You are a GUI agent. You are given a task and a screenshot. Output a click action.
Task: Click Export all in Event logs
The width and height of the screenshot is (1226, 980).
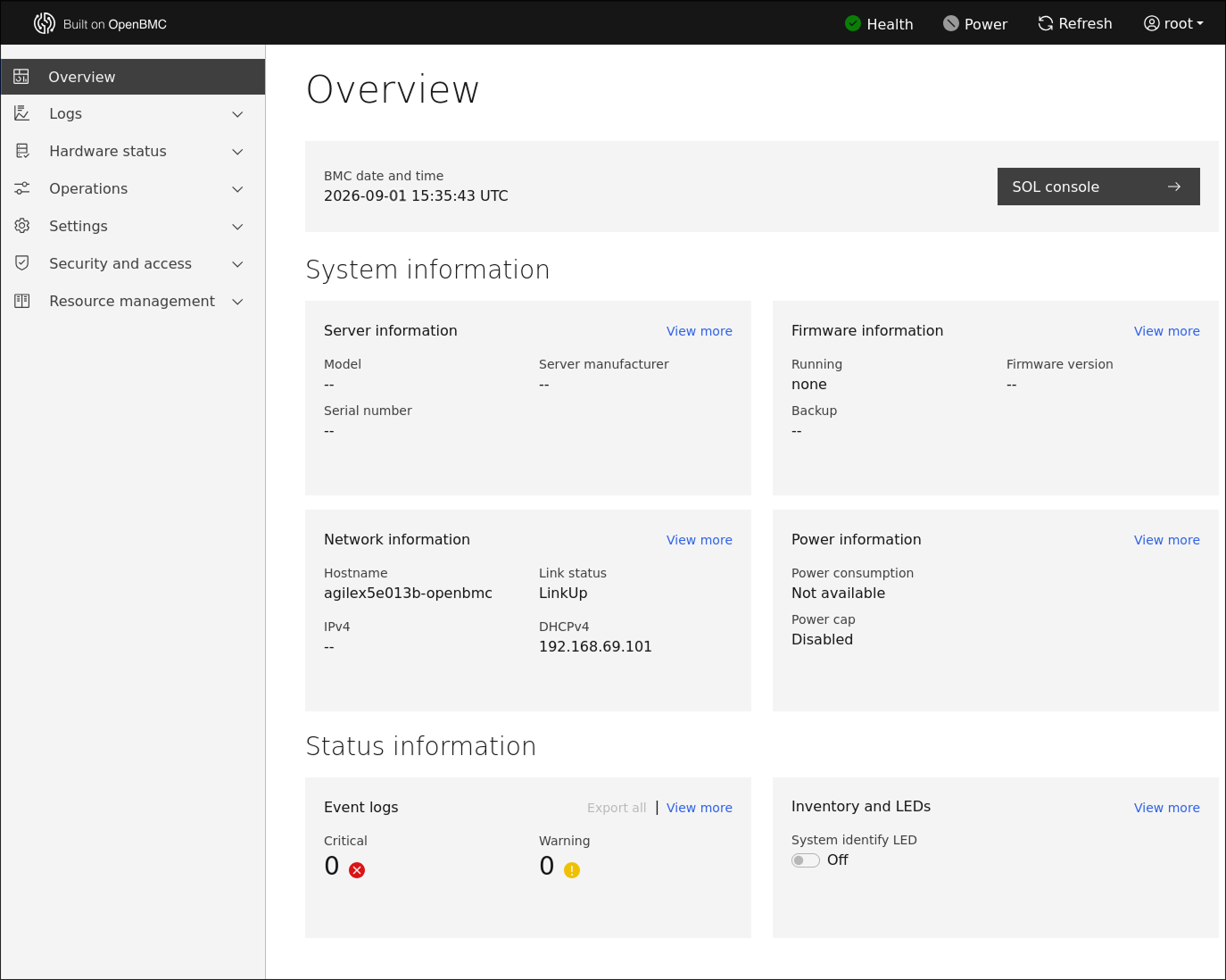click(x=617, y=808)
